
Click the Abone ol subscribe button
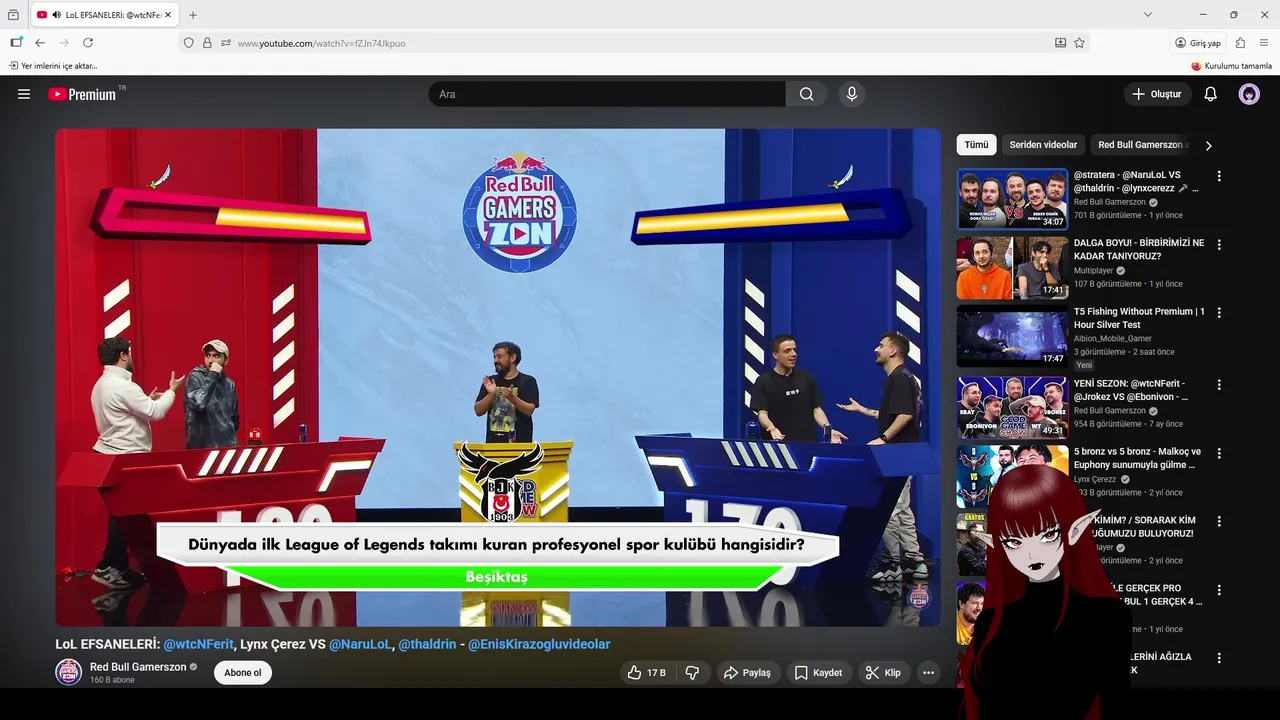pos(242,673)
